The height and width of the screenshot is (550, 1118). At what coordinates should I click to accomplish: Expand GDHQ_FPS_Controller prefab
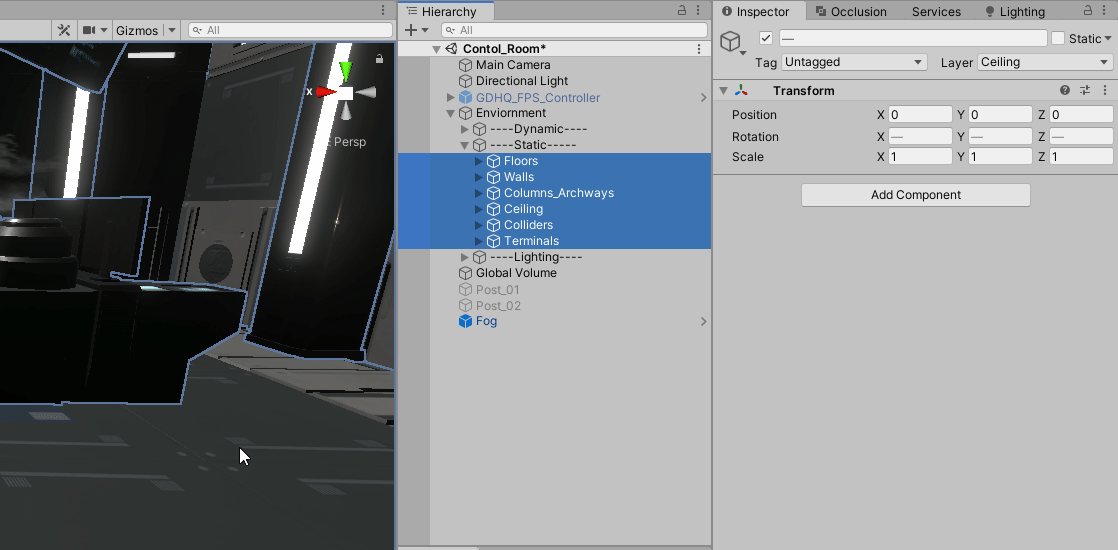[451, 97]
